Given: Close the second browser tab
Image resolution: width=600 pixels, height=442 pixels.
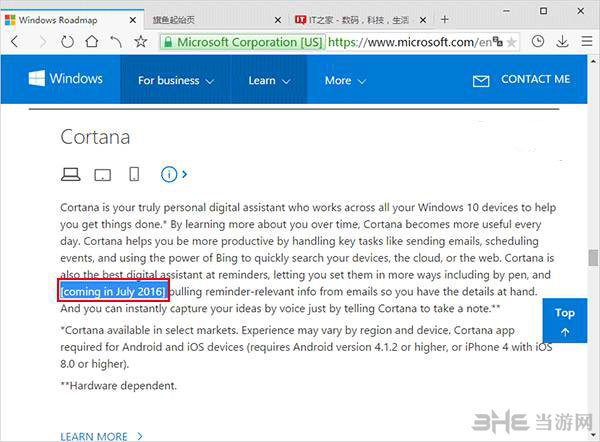Looking at the screenshot, I should pyautogui.click(x=278, y=20).
